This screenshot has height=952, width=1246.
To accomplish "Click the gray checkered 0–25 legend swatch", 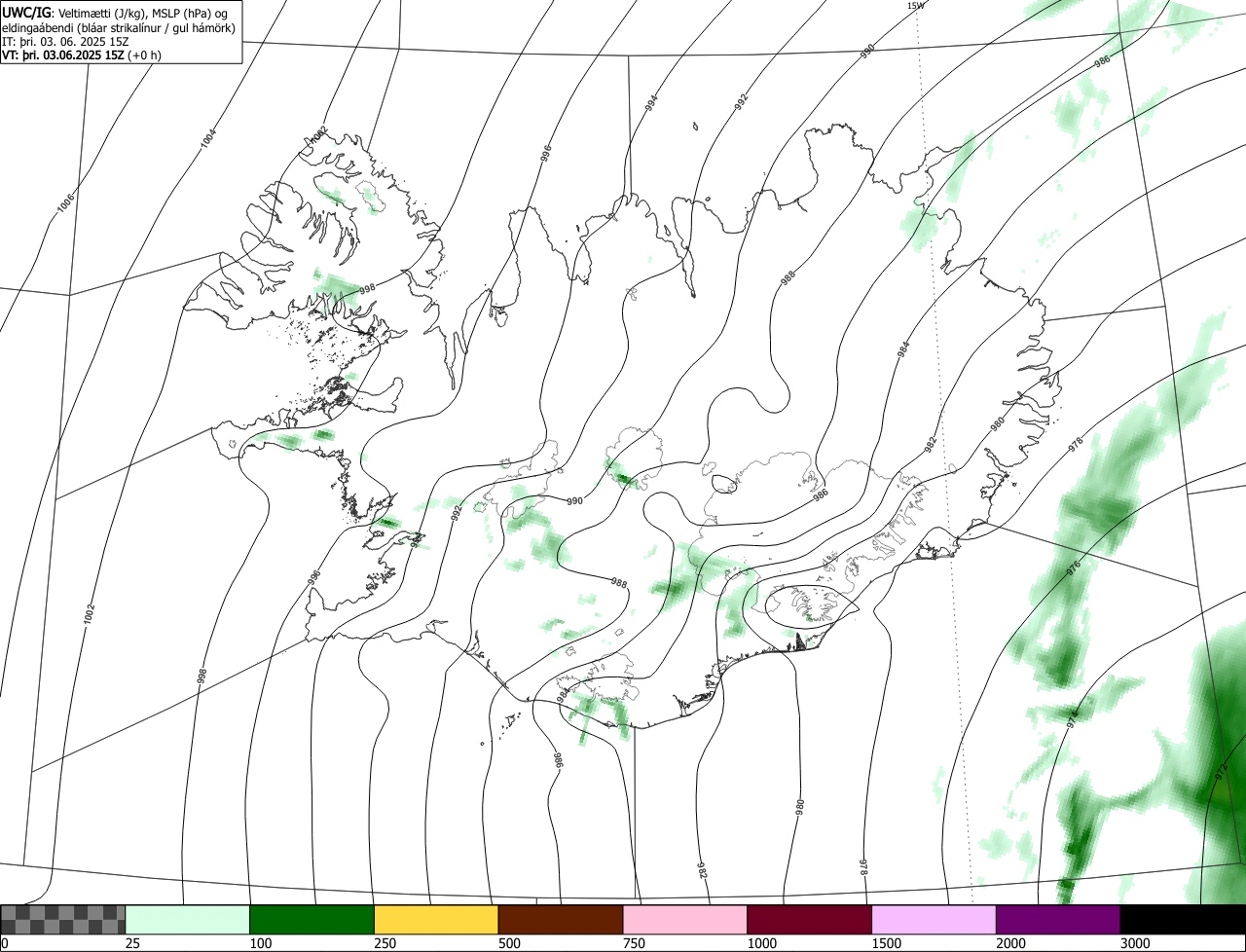I will coord(63,920).
